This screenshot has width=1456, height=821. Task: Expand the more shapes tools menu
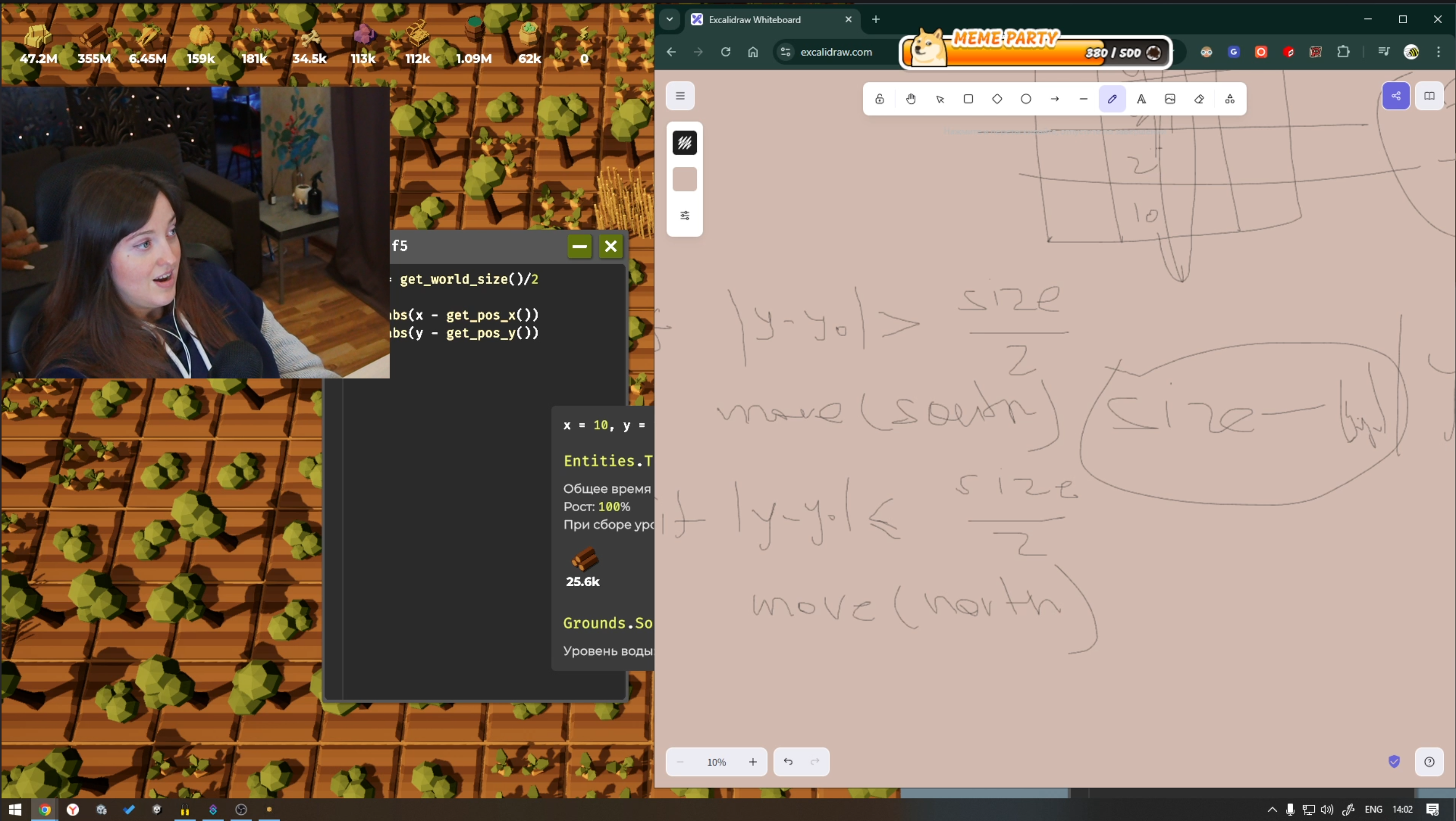pyautogui.click(x=1229, y=99)
